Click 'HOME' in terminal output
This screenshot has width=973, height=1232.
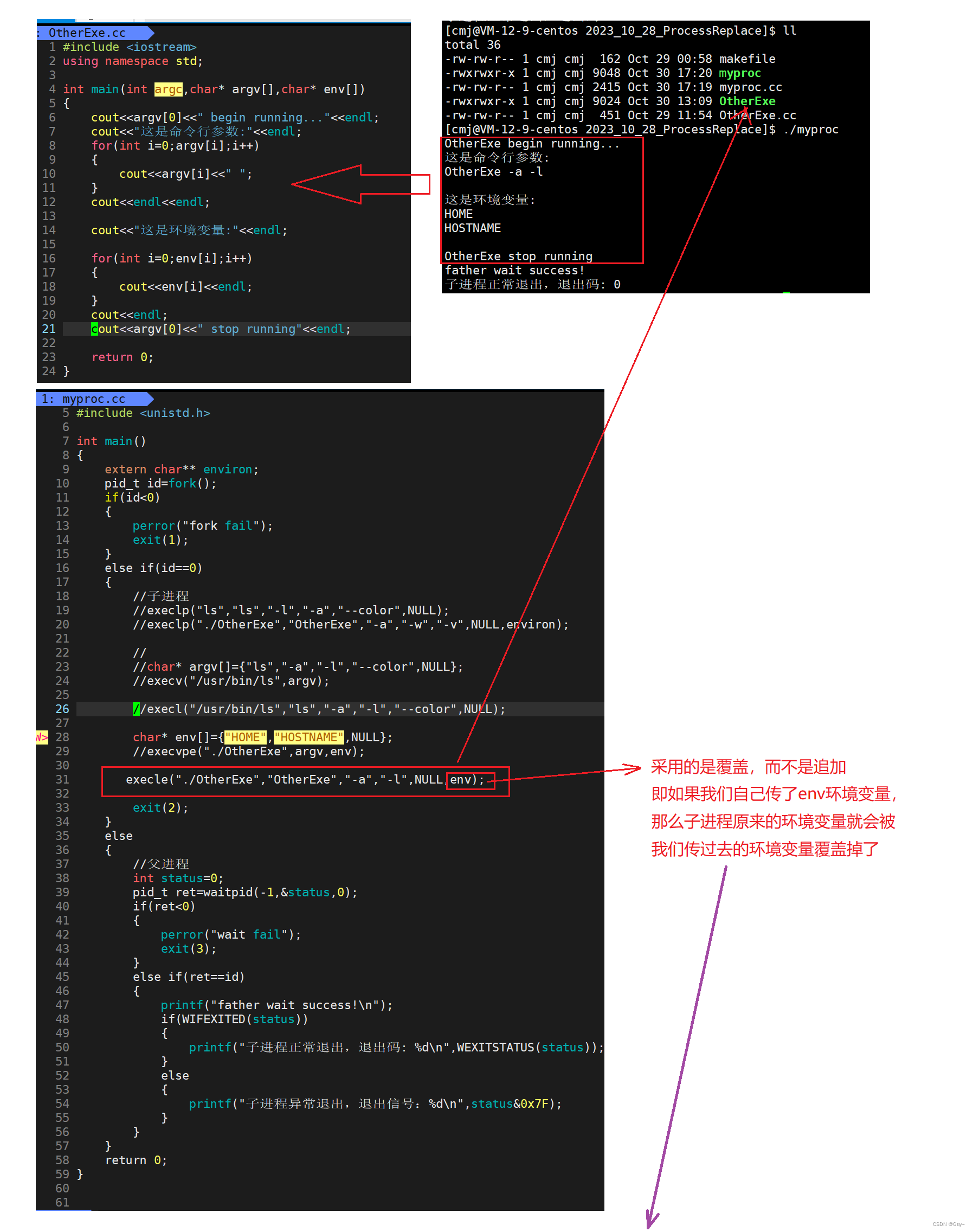tap(459, 214)
